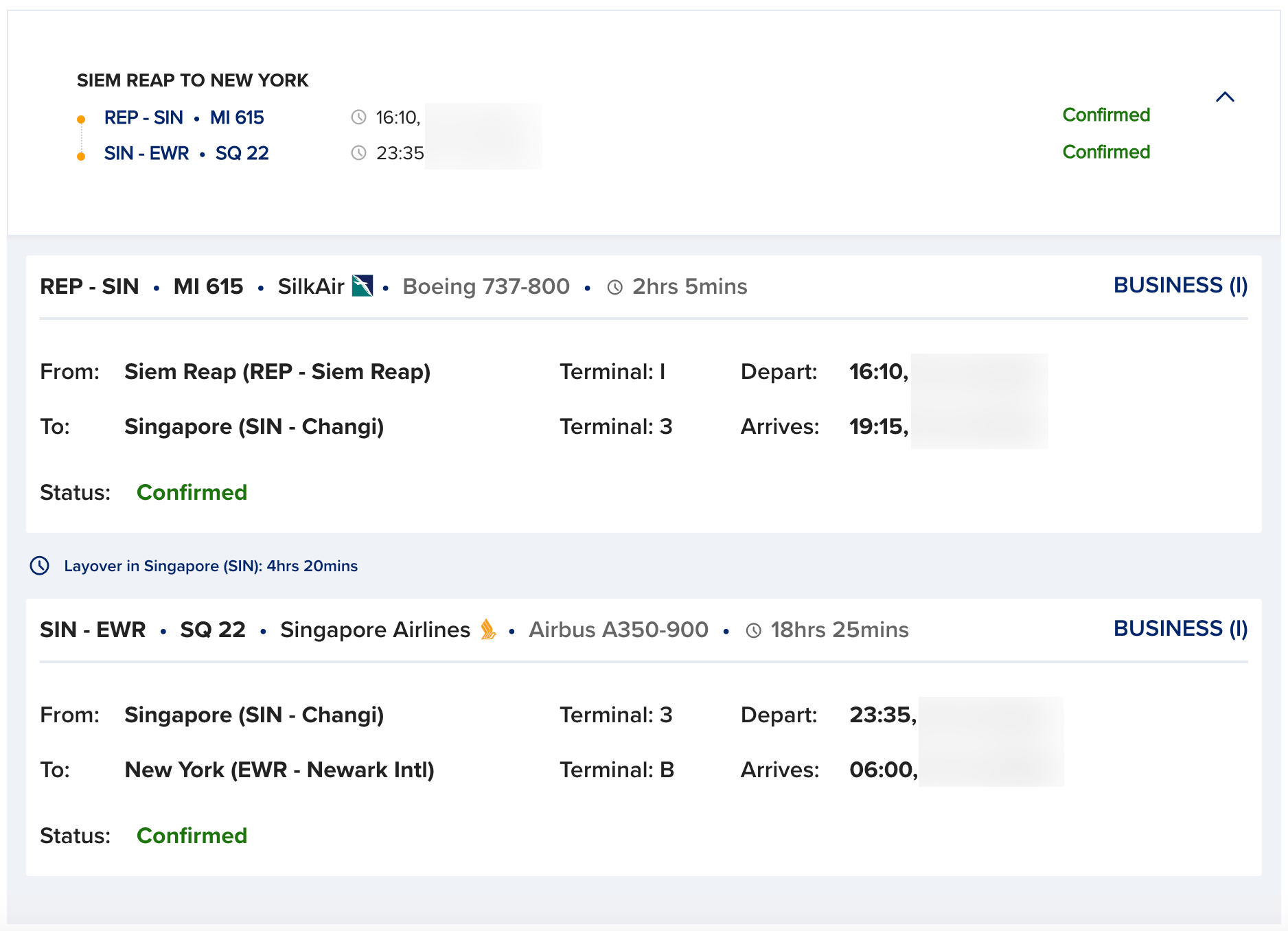Click the clock icon next to 16:10 departure
This screenshot has height=931, width=1288.
click(x=358, y=117)
